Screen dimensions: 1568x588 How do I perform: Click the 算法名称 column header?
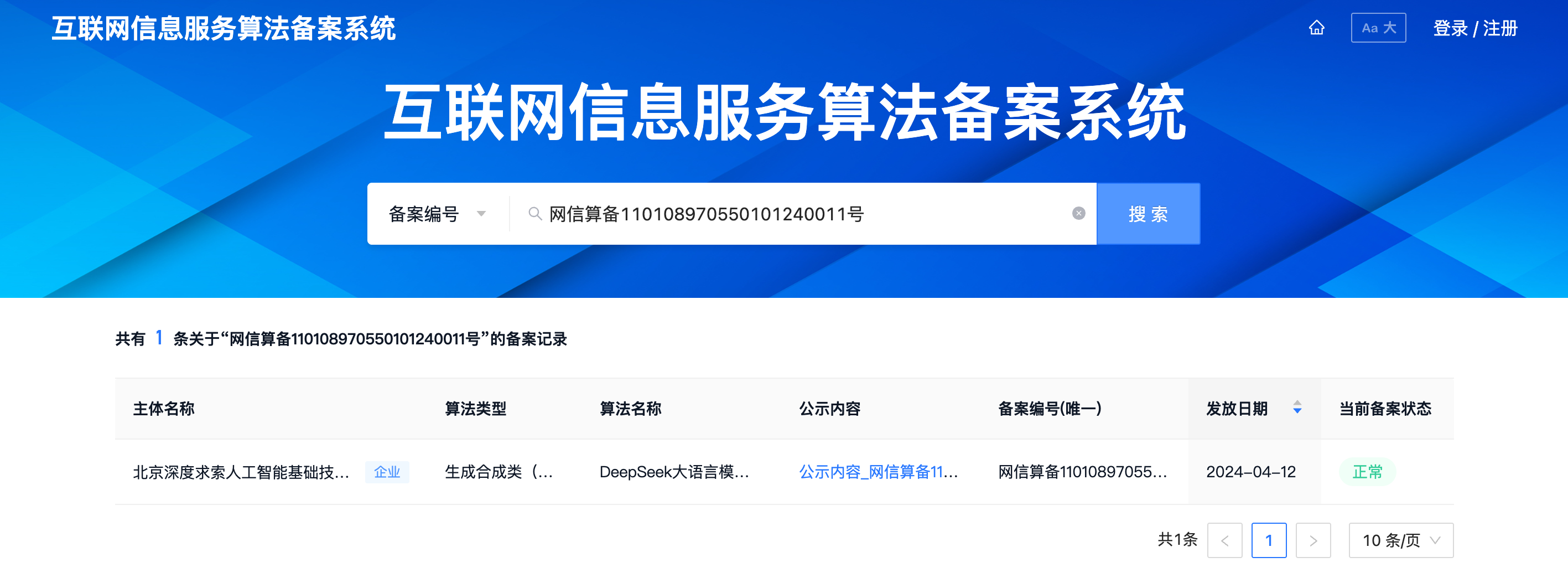coord(630,408)
